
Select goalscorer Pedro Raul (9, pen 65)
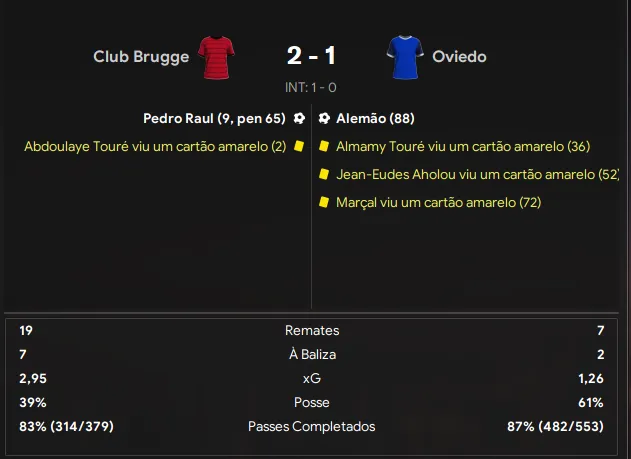point(214,118)
